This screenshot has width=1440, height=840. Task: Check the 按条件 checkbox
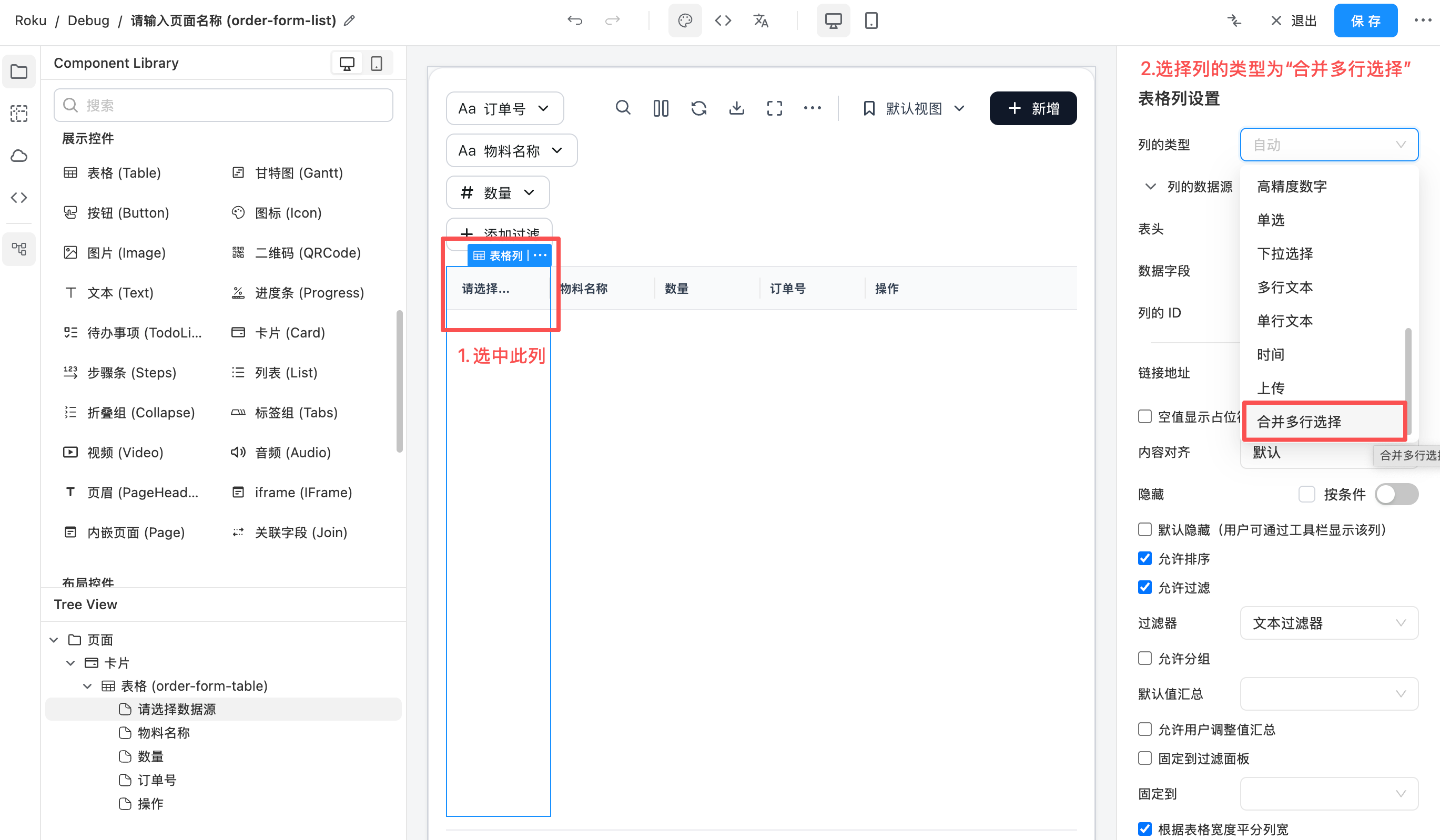pos(1306,495)
